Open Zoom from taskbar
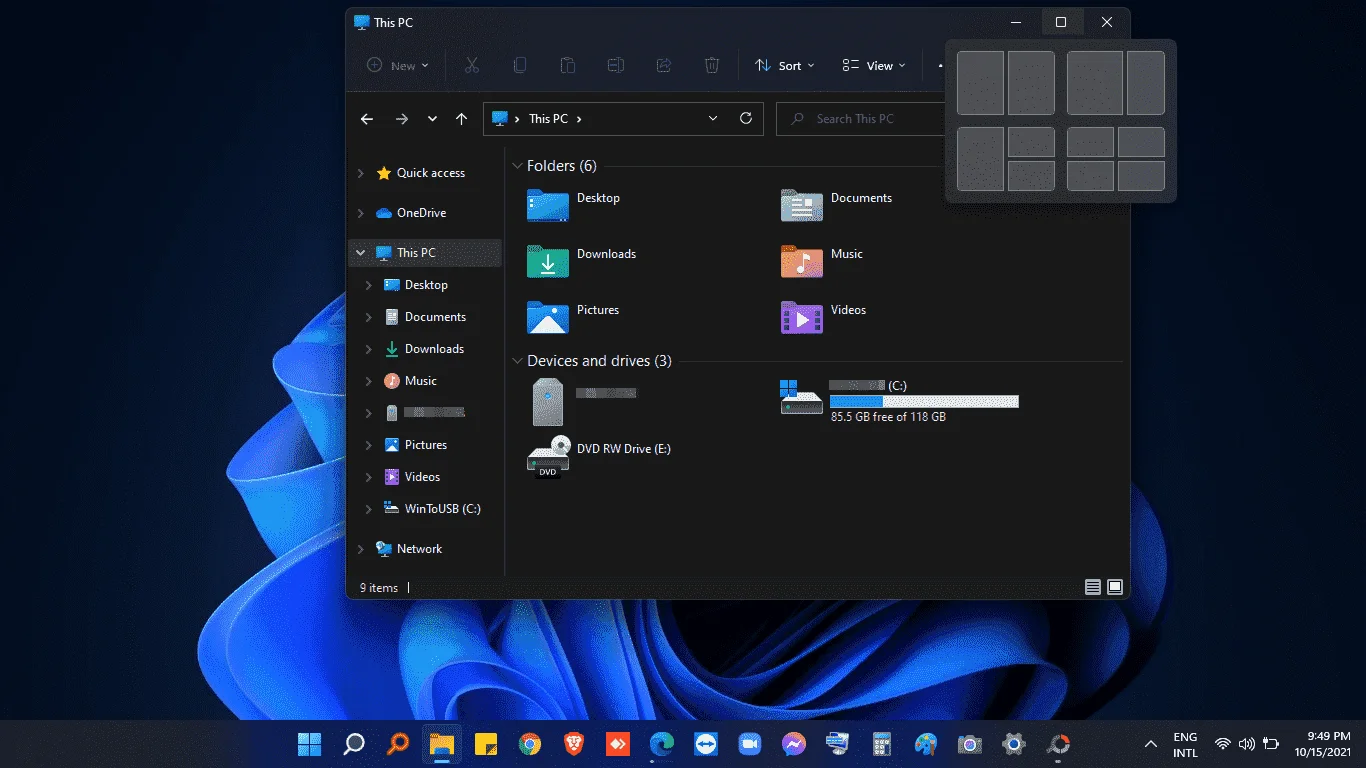The image size is (1366, 768). coord(750,744)
